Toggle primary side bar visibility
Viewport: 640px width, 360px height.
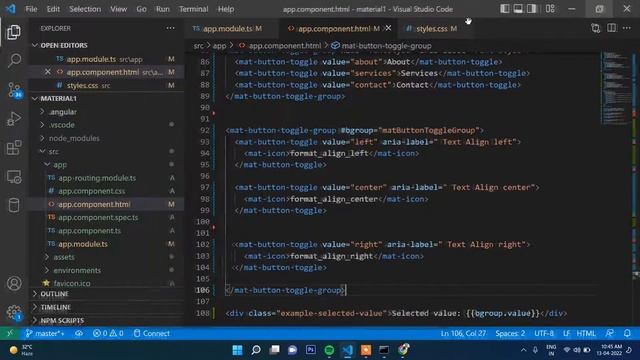point(505,9)
